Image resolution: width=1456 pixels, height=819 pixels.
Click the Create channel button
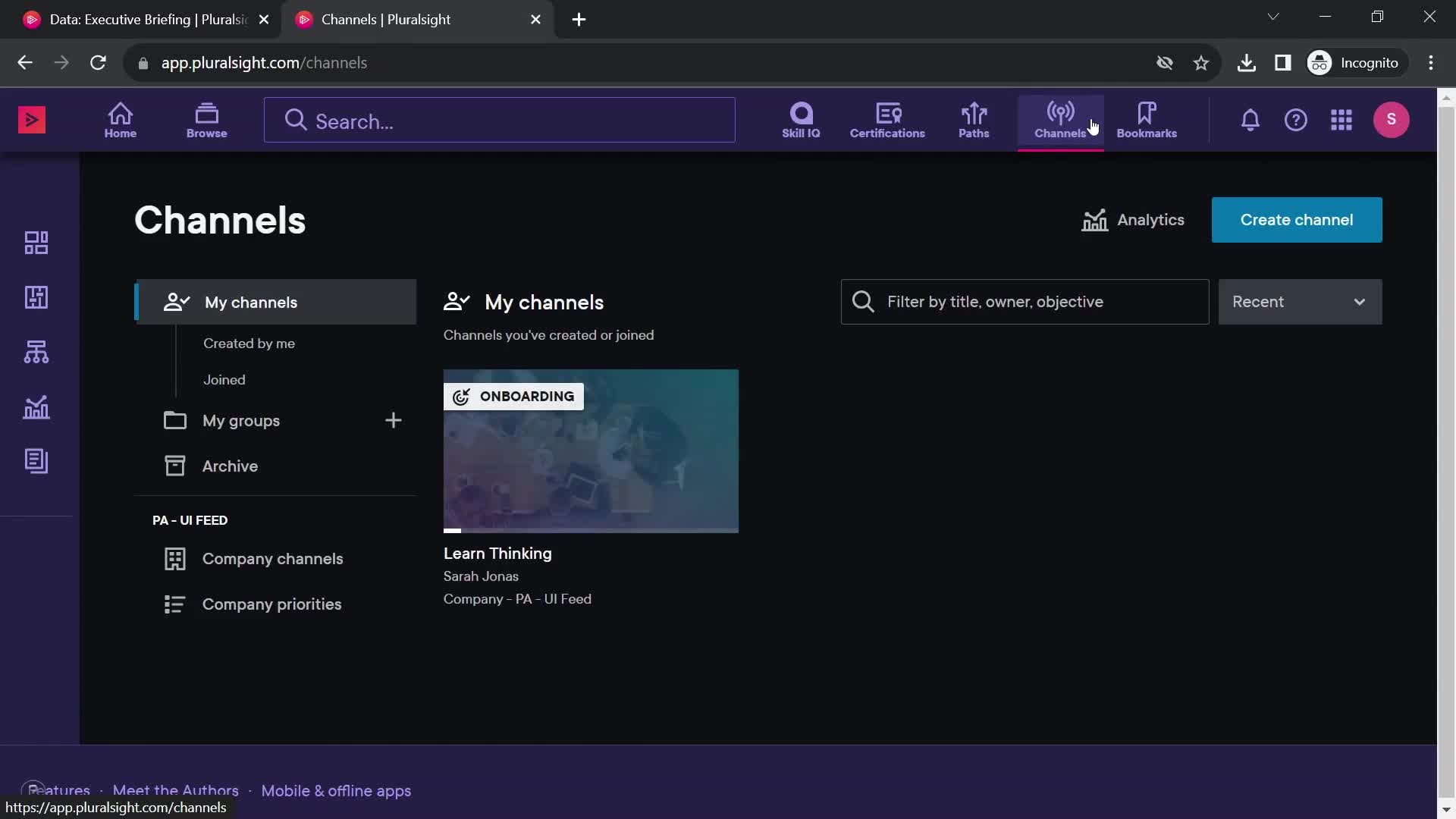pos(1297,219)
